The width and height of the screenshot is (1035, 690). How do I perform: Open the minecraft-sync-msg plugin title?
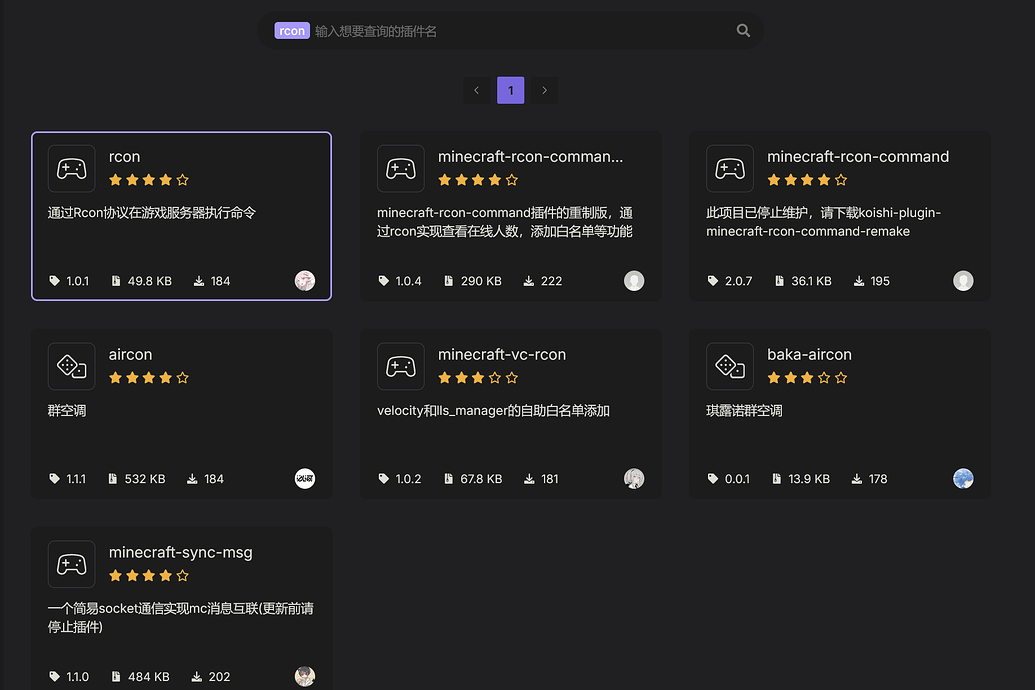[180, 553]
